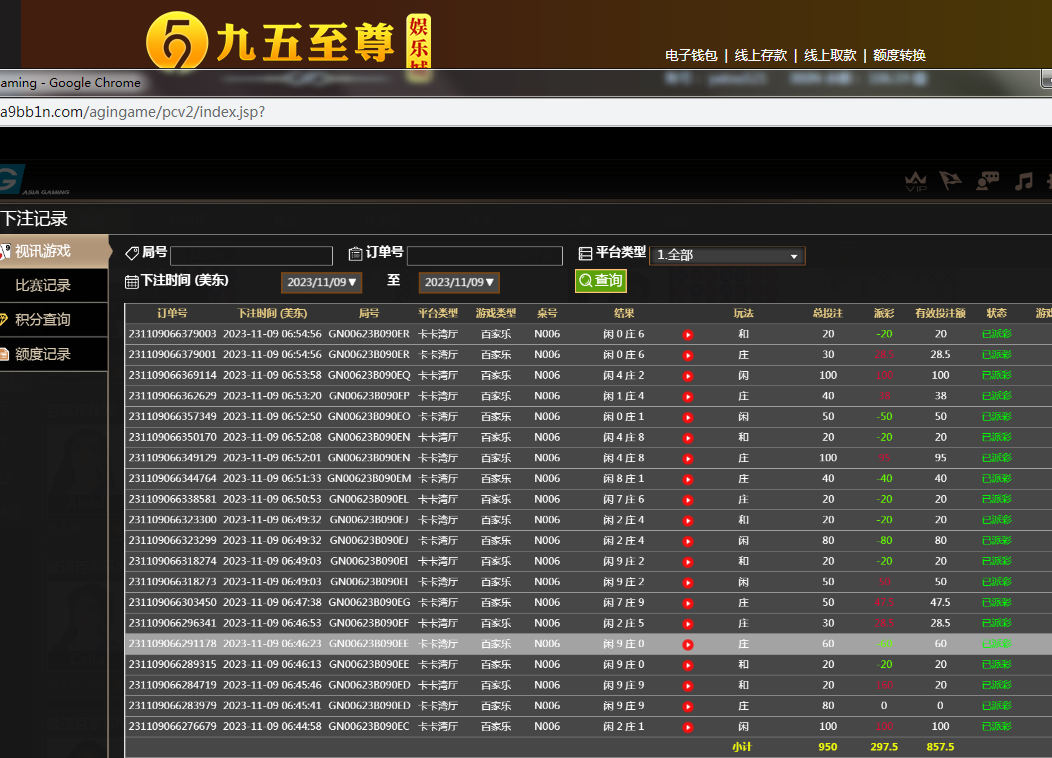Viewport: 1052px width, 758px height.
Task: Play video replay for order 231109066323299
Action: (688, 541)
